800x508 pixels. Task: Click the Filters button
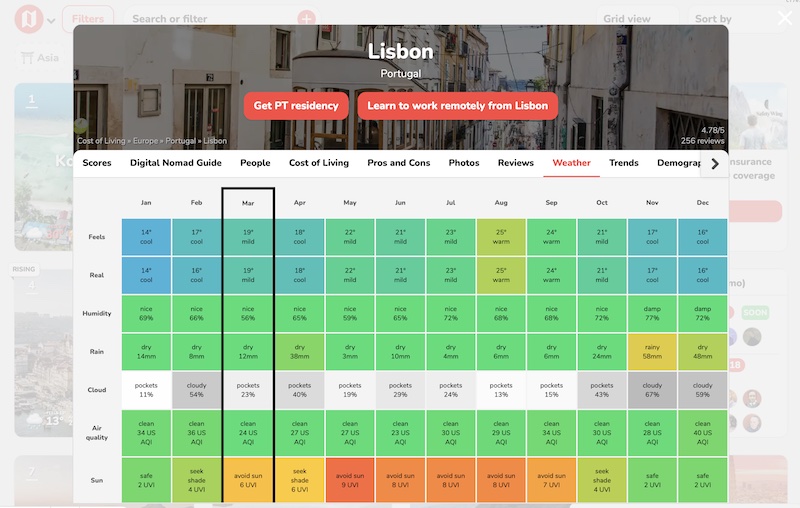click(x=88, y=19)
